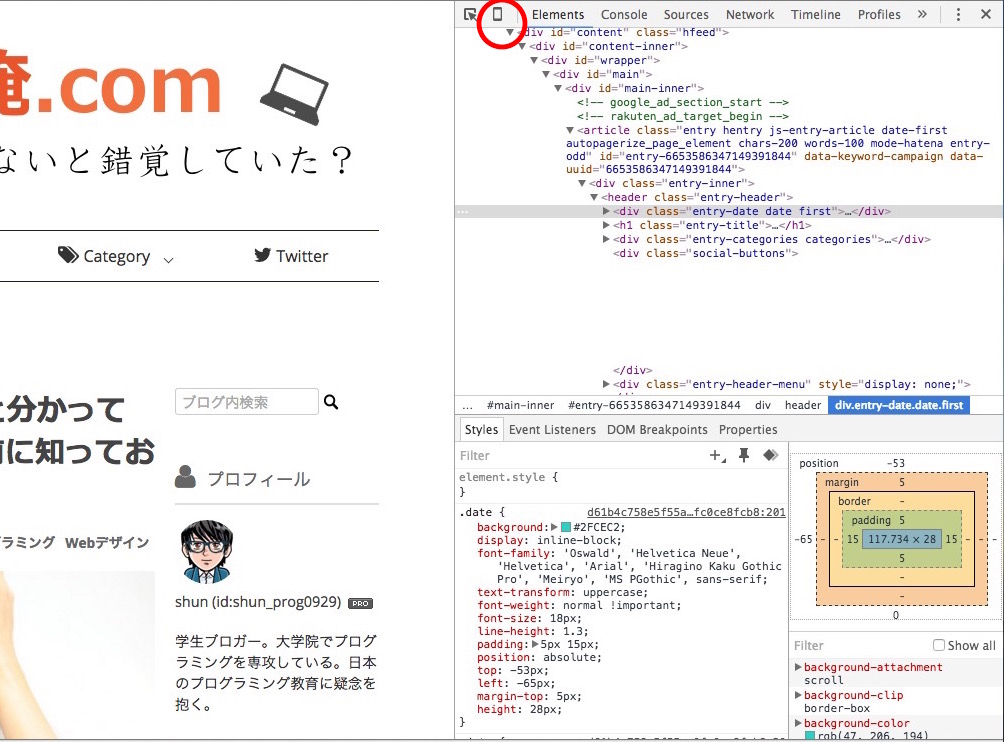Click the ブログ内検索 search input field
Viewport: 1004px width, 742px height.
[246, 400]
